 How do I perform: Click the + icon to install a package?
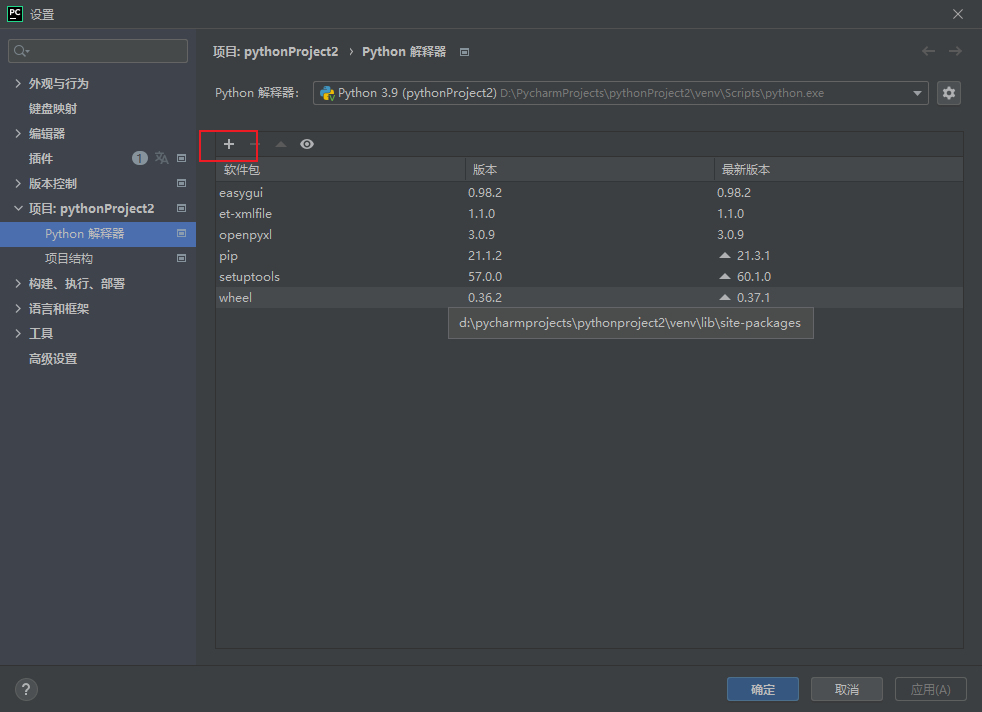(228, 143)
